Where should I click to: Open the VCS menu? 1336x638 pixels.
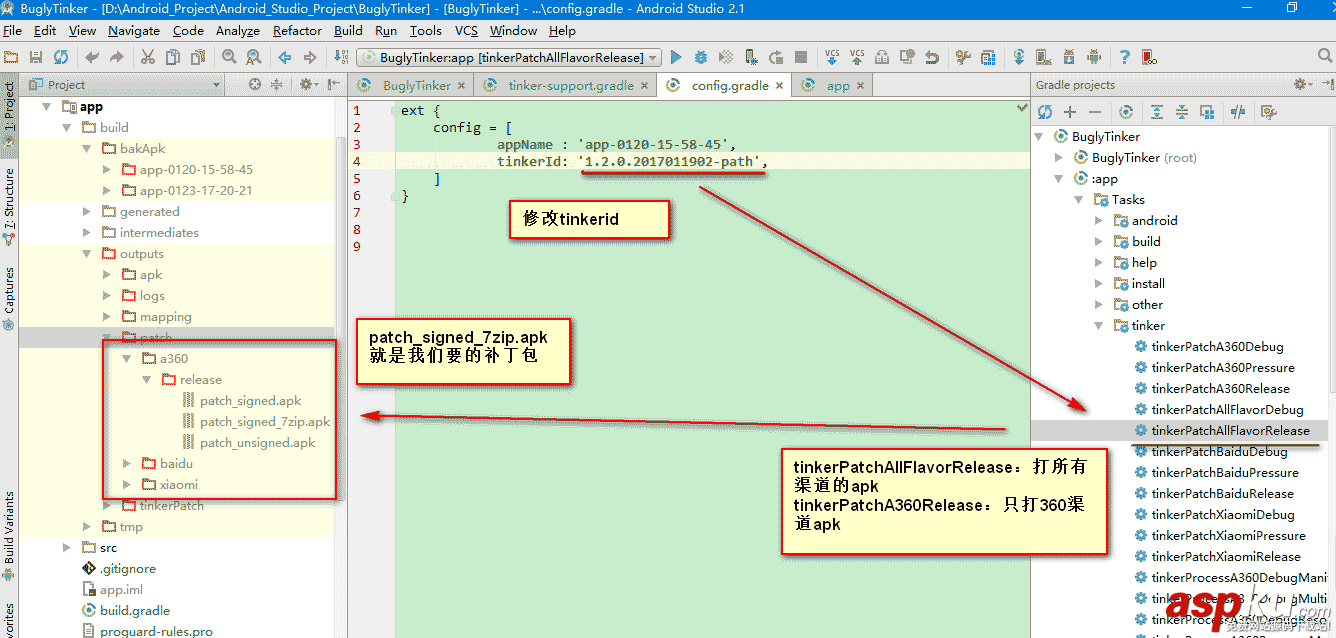pyautogui.click(x=466, y=31)
